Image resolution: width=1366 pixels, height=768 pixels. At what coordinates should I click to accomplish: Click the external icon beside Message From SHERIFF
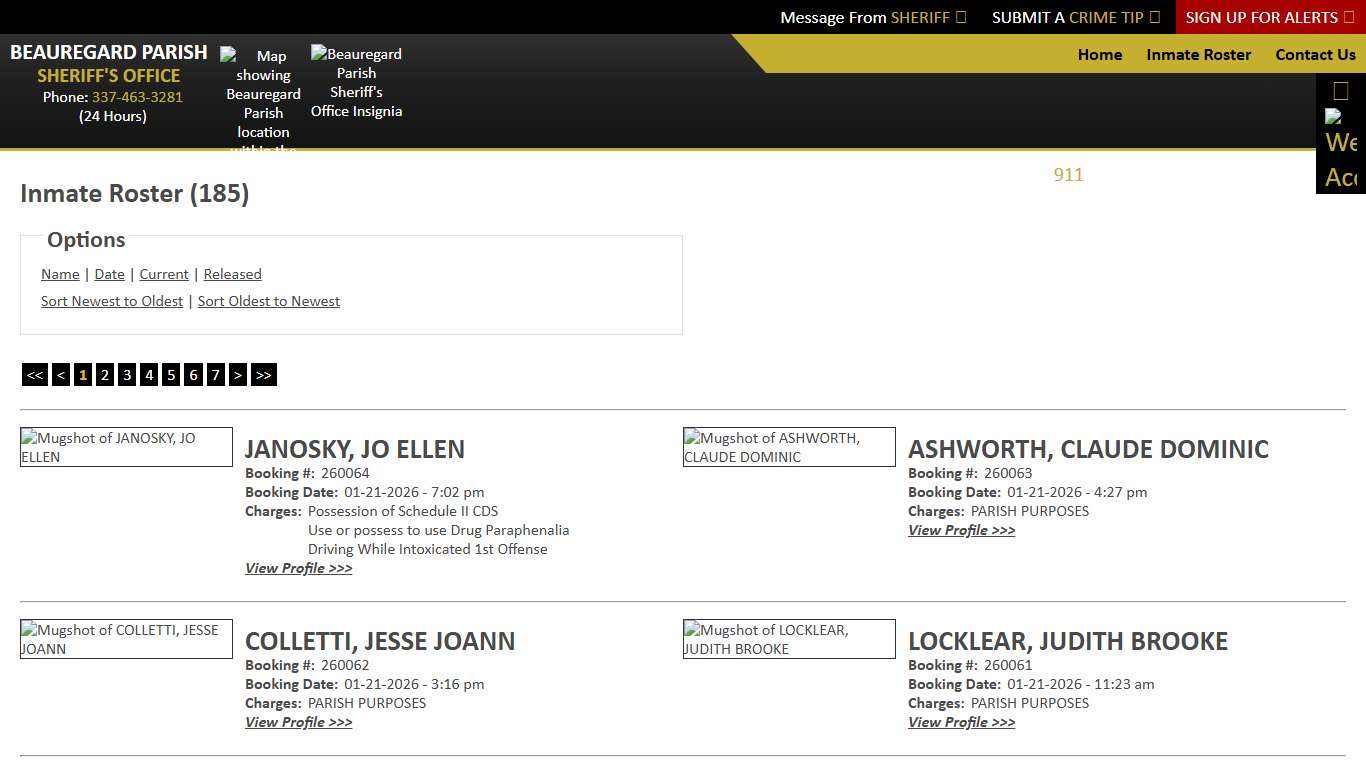pos(962,17)
